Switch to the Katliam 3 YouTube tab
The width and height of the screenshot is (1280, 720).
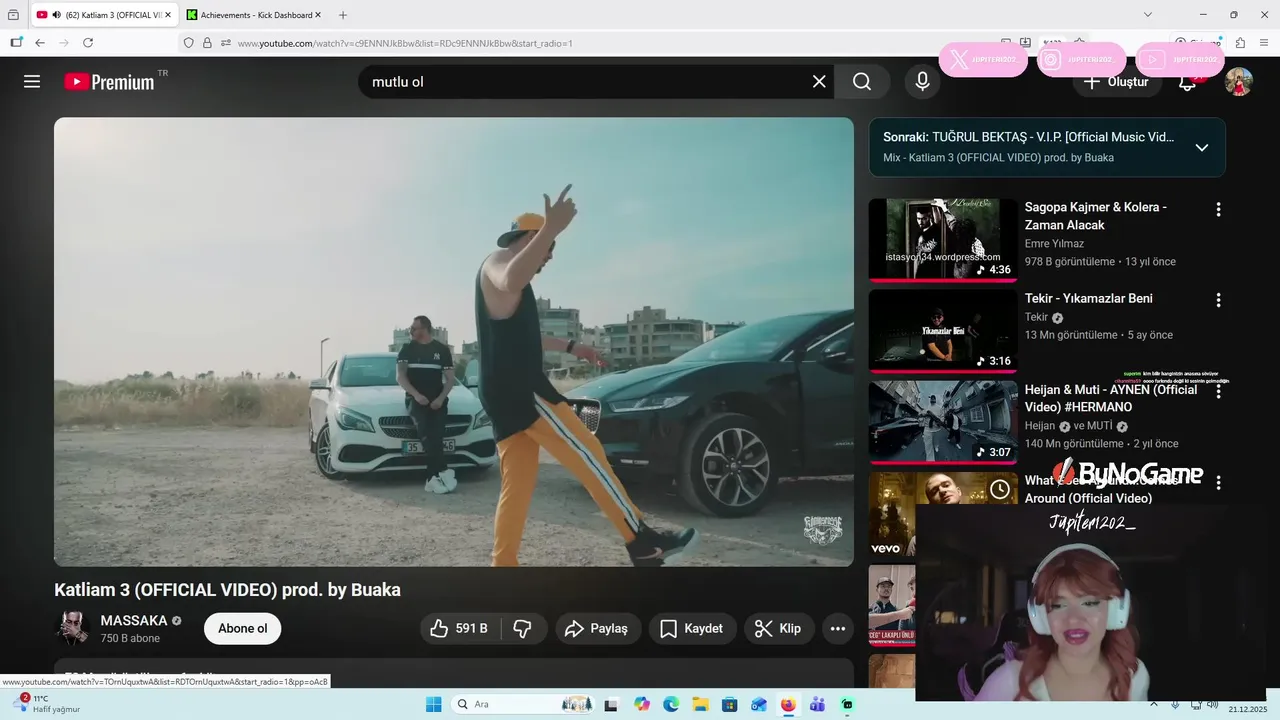(106, 15)
